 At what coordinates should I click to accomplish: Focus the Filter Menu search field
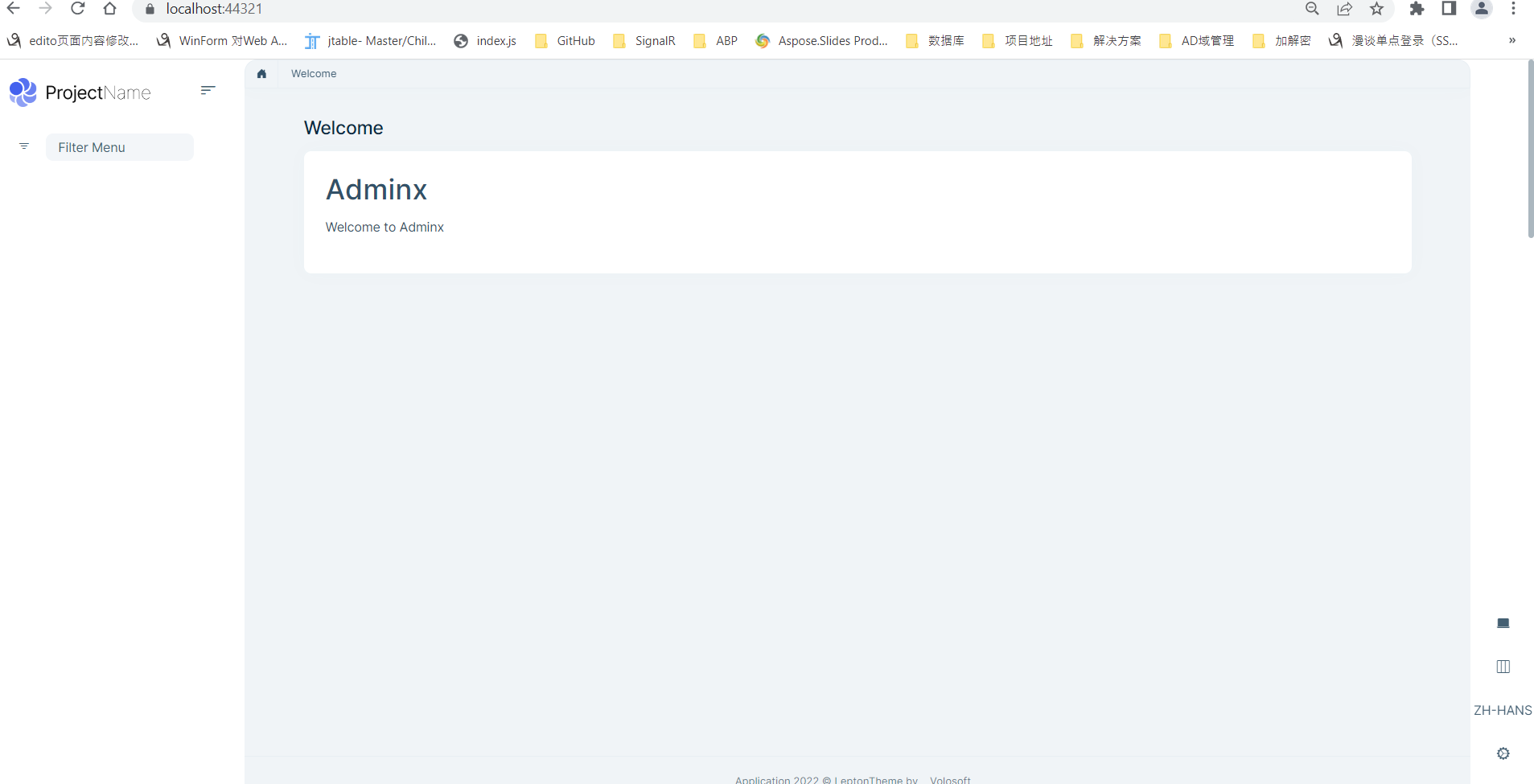click(120, 147)
